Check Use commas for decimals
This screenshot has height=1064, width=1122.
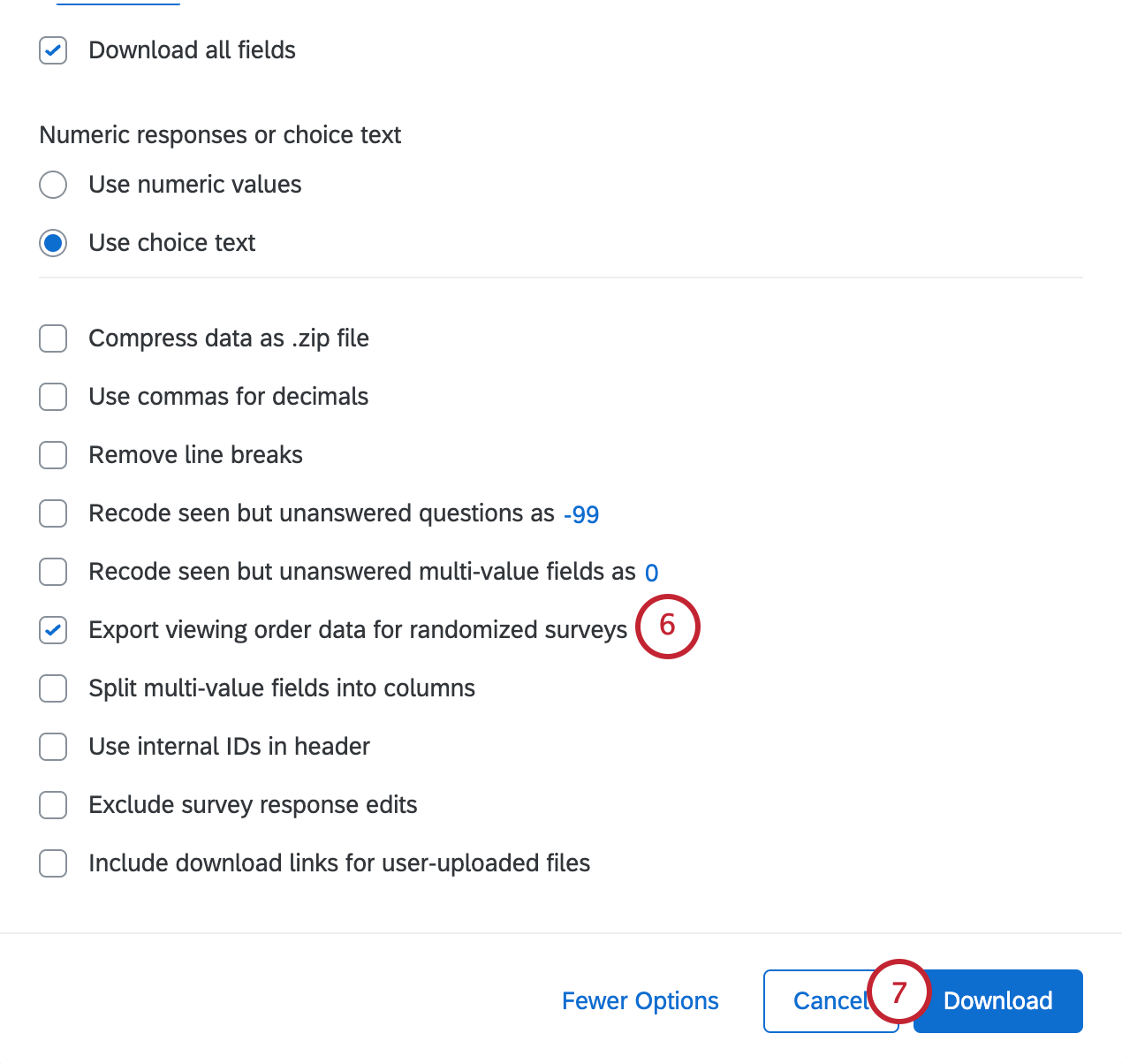(x=53, y=397)
